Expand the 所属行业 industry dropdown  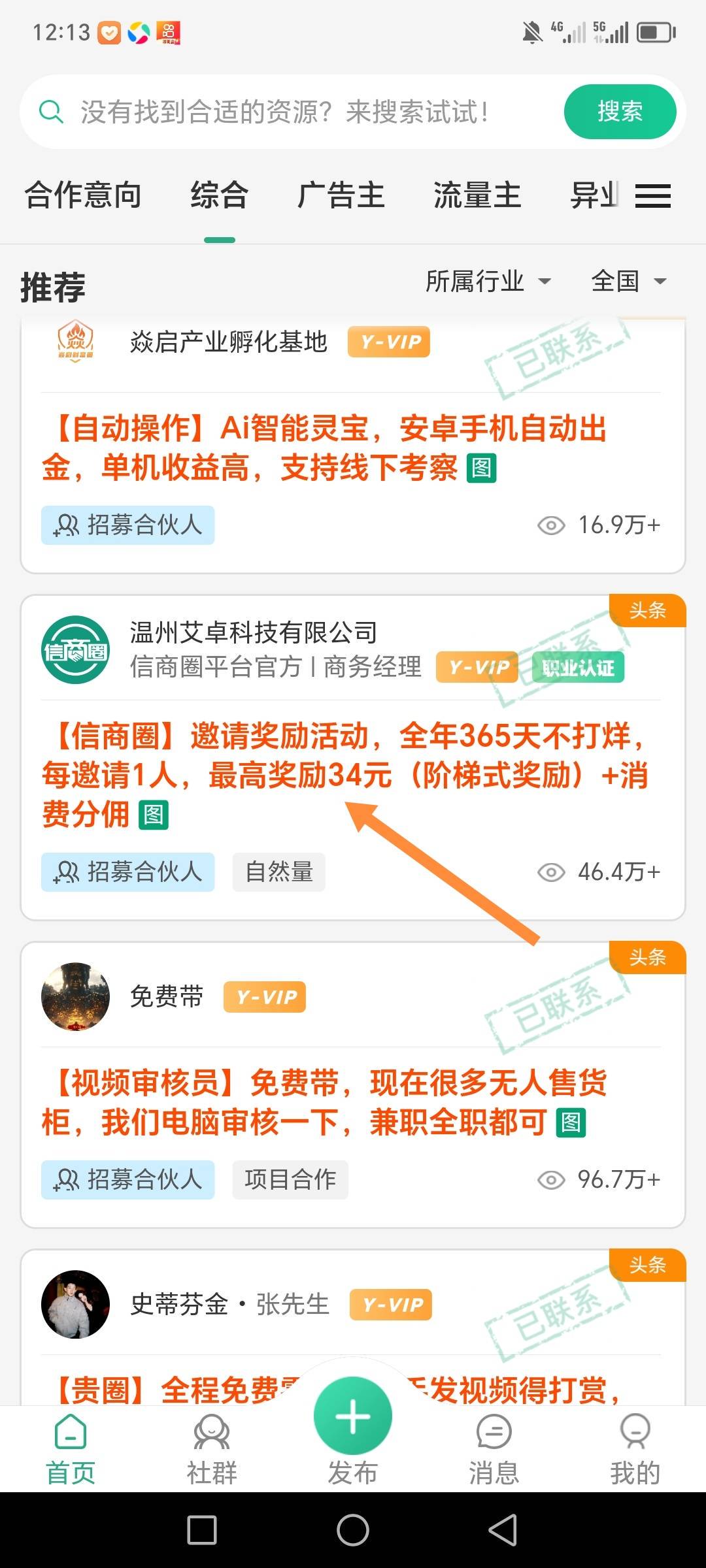tap(488, 282)
